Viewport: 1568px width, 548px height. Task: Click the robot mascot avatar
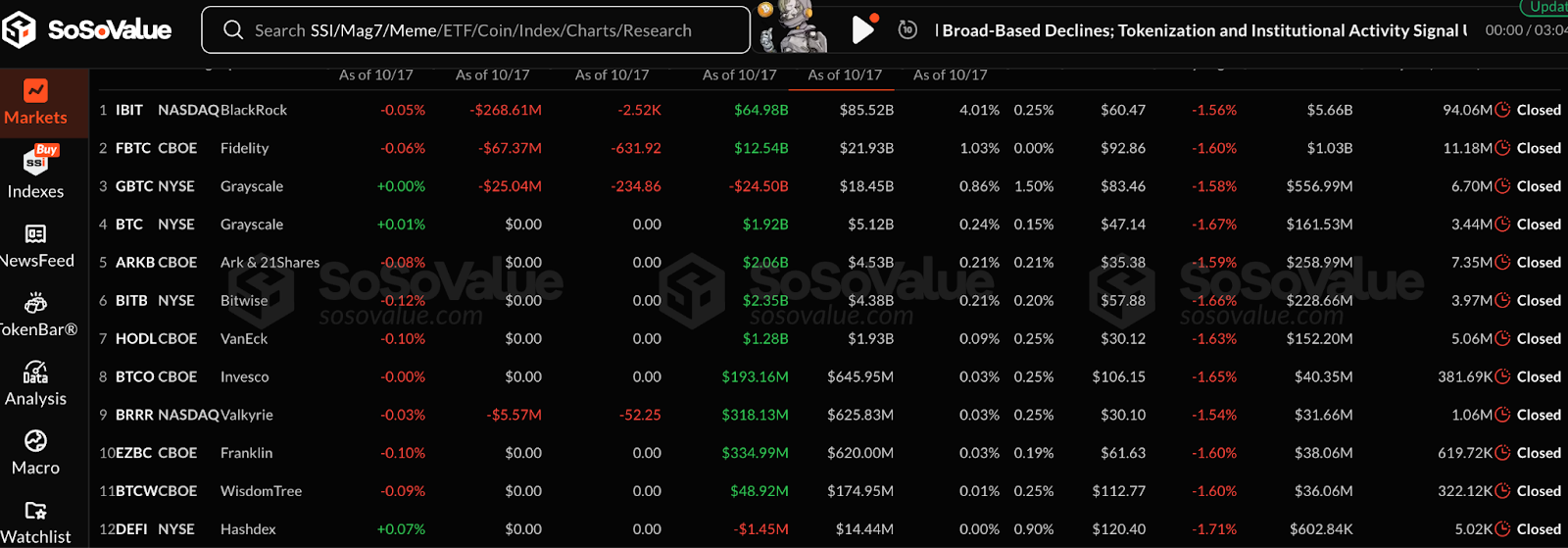coord(794,27)
